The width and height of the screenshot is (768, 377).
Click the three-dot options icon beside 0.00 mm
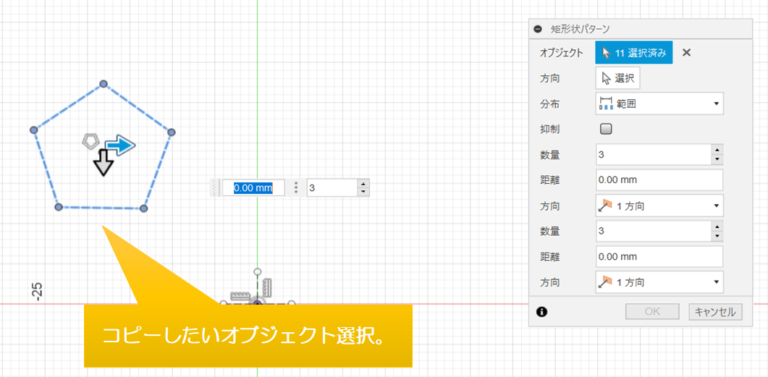(295, 188)
